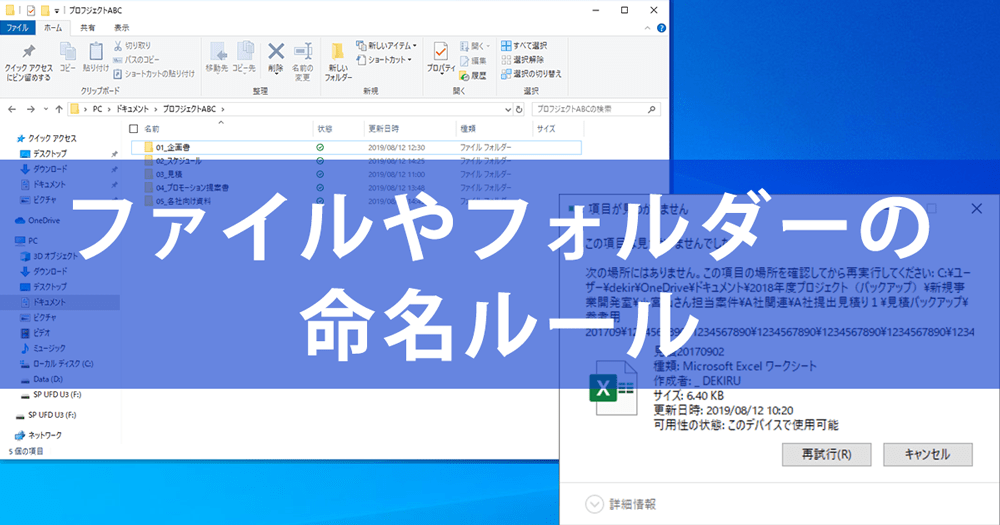Click 選択の切り替え invert selection
Image resolution: width=1000 pixels, height=525 pixels.
pyautogui.click(x=531, y=74)
